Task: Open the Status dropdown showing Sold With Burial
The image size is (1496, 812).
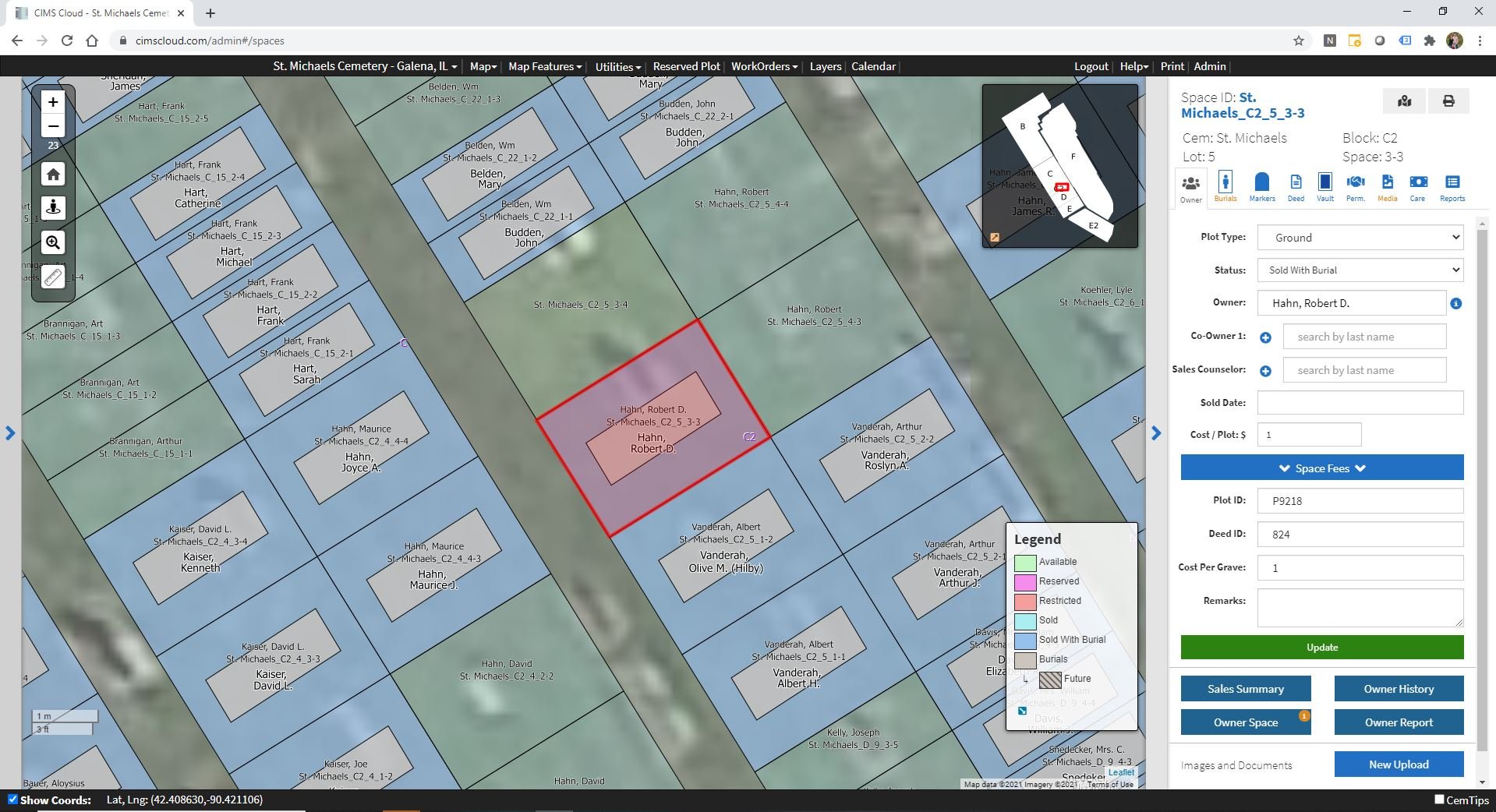Action: (1360, 270)
